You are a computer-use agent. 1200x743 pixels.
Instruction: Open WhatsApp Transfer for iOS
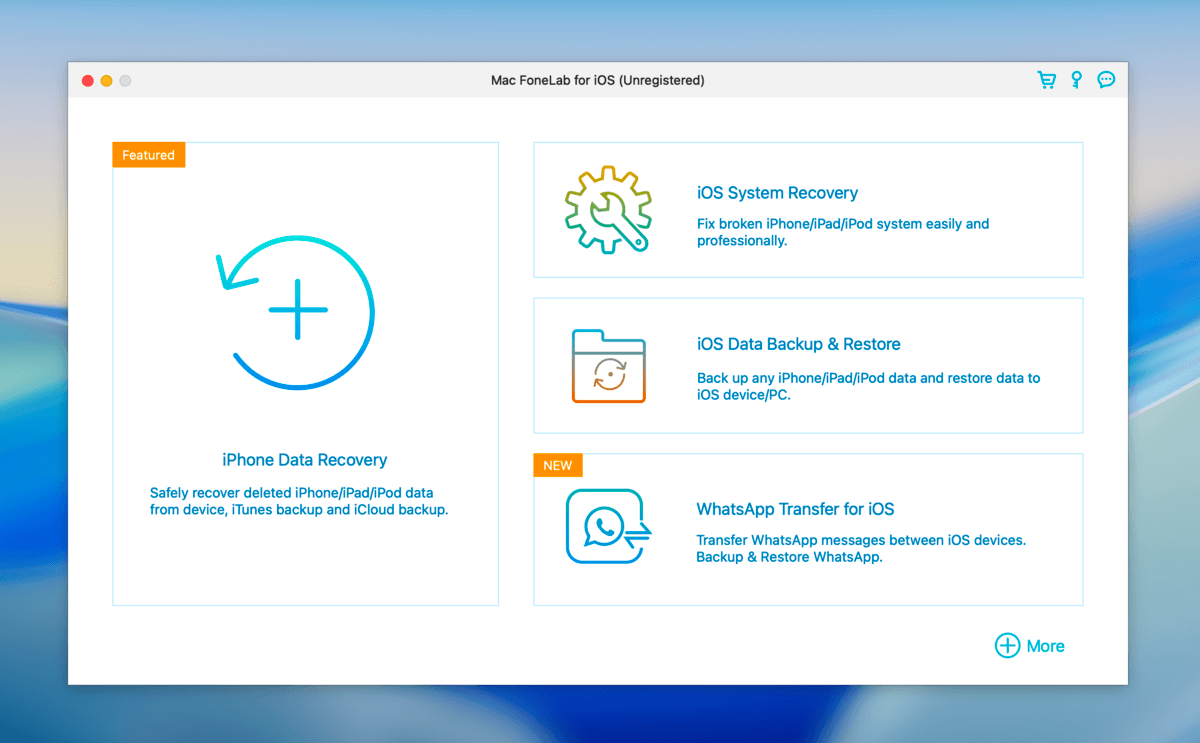808,529
